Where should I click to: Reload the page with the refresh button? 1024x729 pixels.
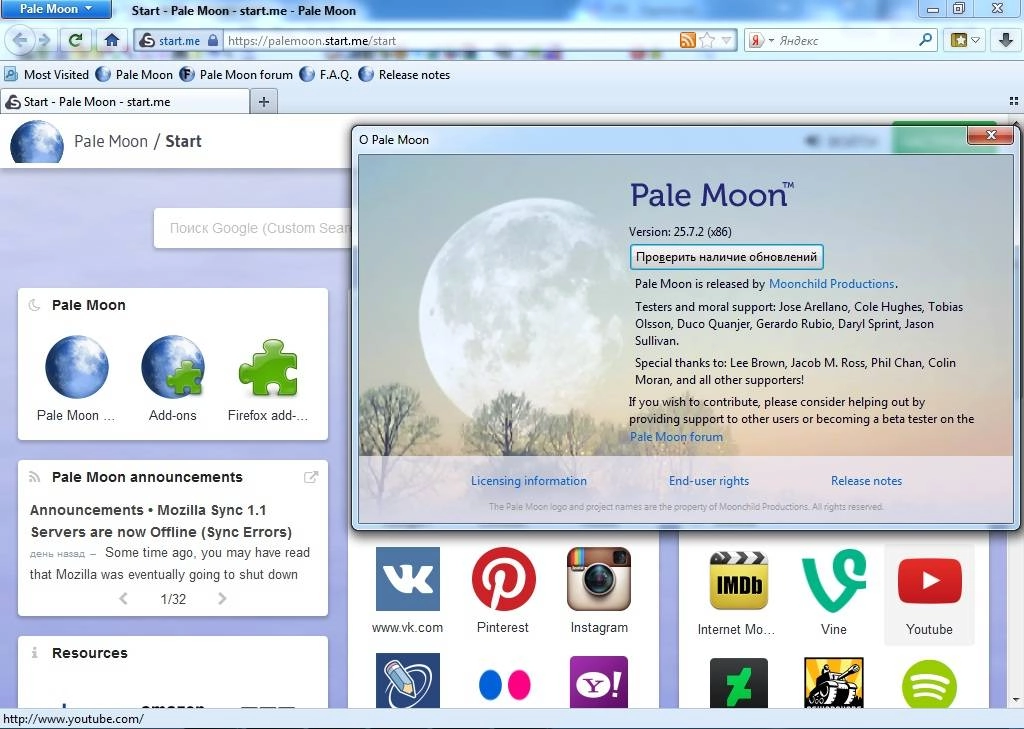point(76,40)
